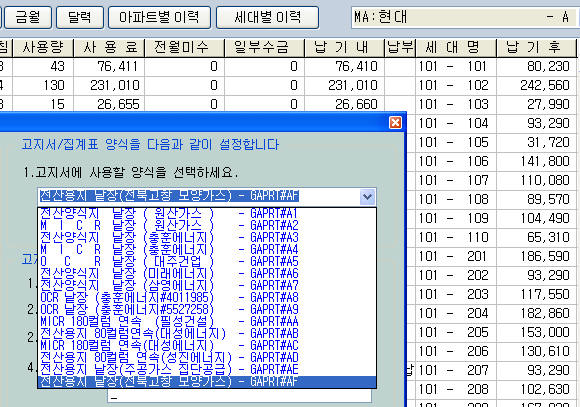Select 납기후 cell 186,590

click(x=537, y=256)
